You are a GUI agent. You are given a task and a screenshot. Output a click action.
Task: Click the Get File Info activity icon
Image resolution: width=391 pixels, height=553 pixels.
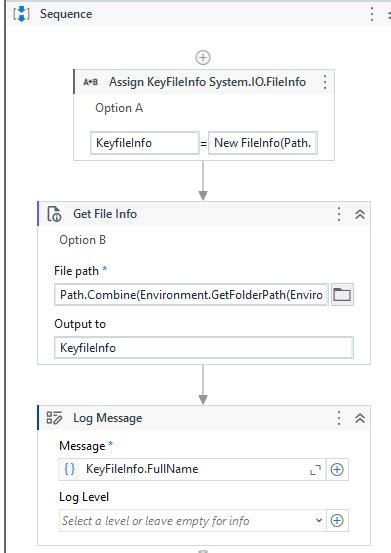pos(54,214)
